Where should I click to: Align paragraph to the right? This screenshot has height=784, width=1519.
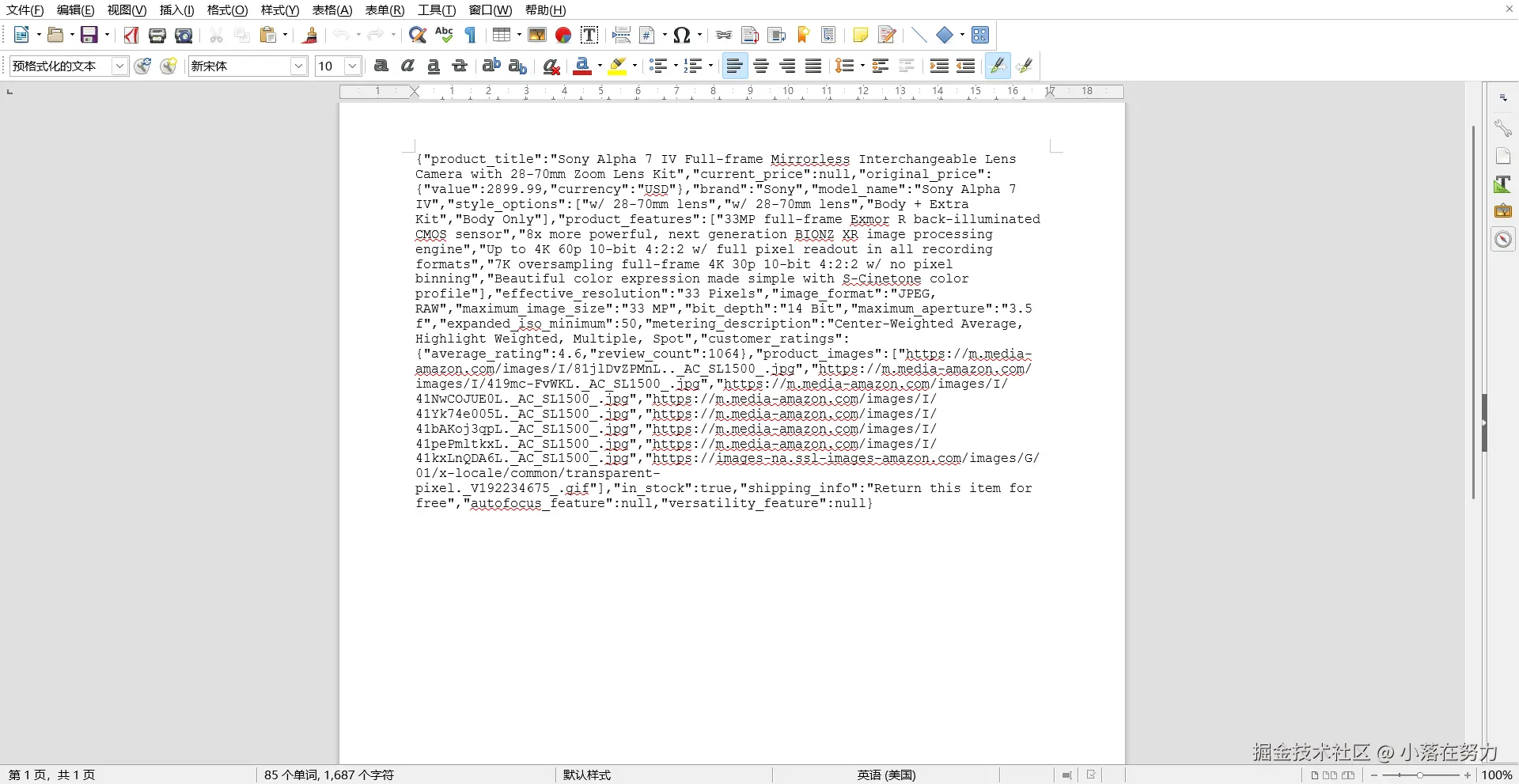pyautogui.click(x=787, y=66)
